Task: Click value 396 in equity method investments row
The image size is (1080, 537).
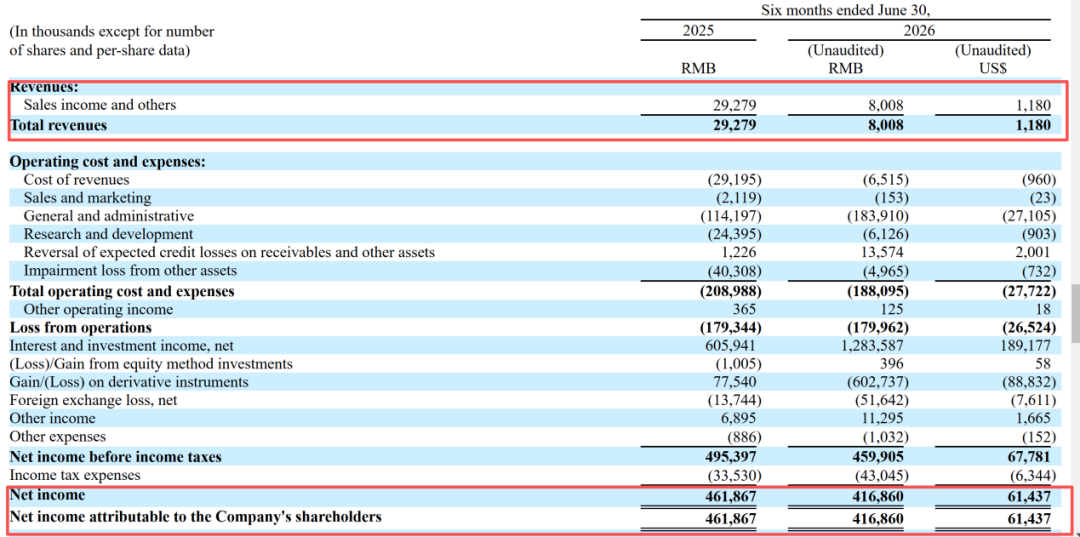Action: (x=892, y=364)
